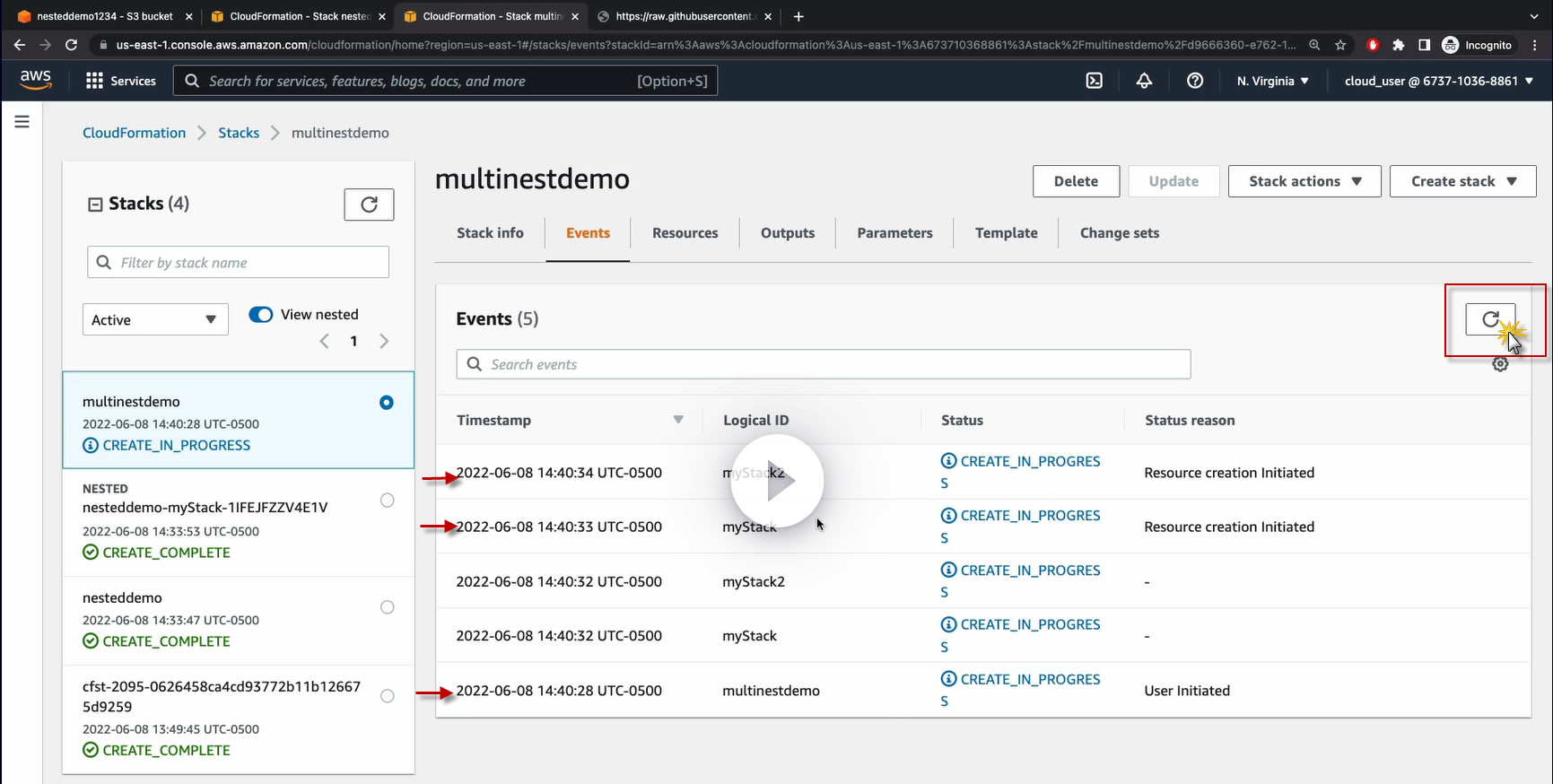The height and width of the screenshot is (784, 1553).
Task: Refresh the Events list
Action: (x=1489, y=319)
